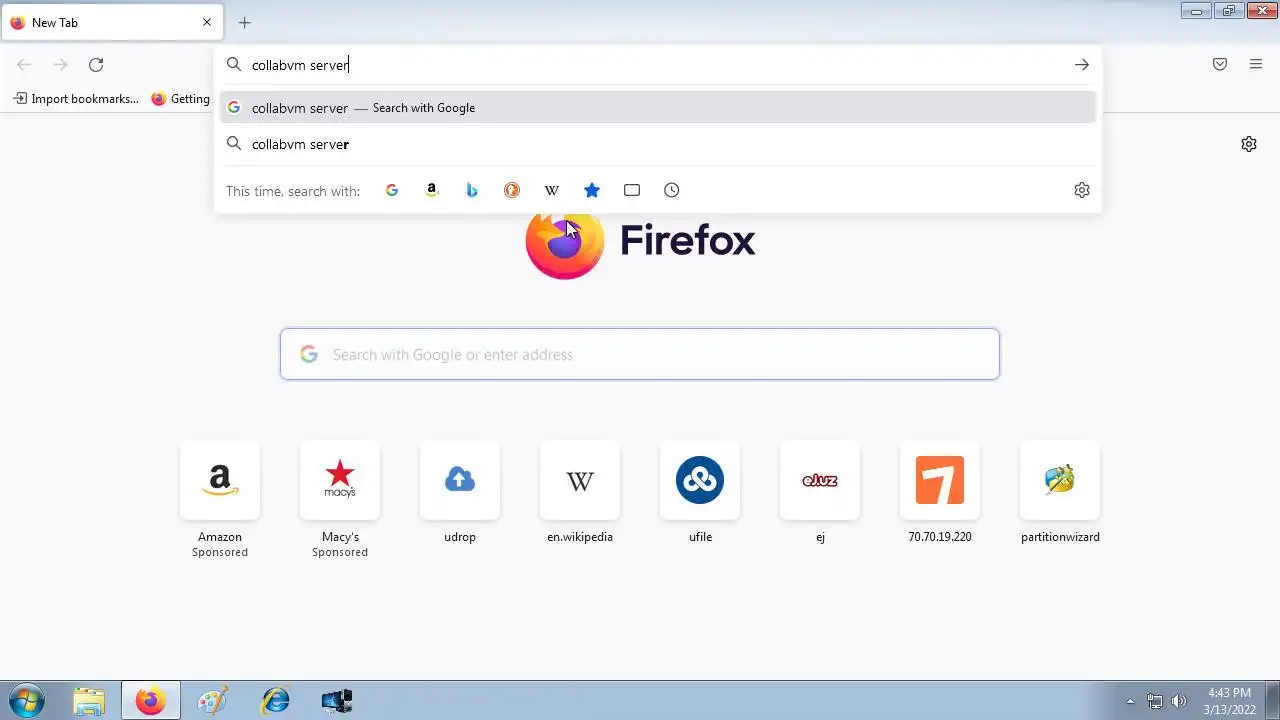Open network status tray icon

[x=1155, y=701]
